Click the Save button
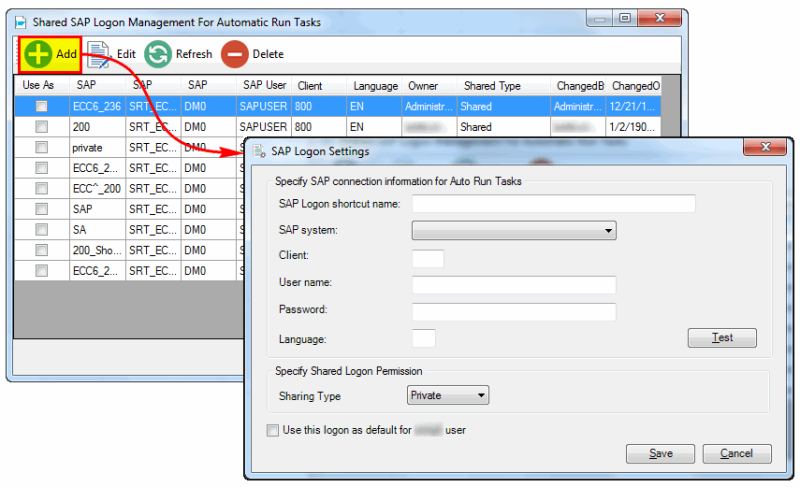The image size is (800, 487). pyautogui.click(x=660, y=453)
